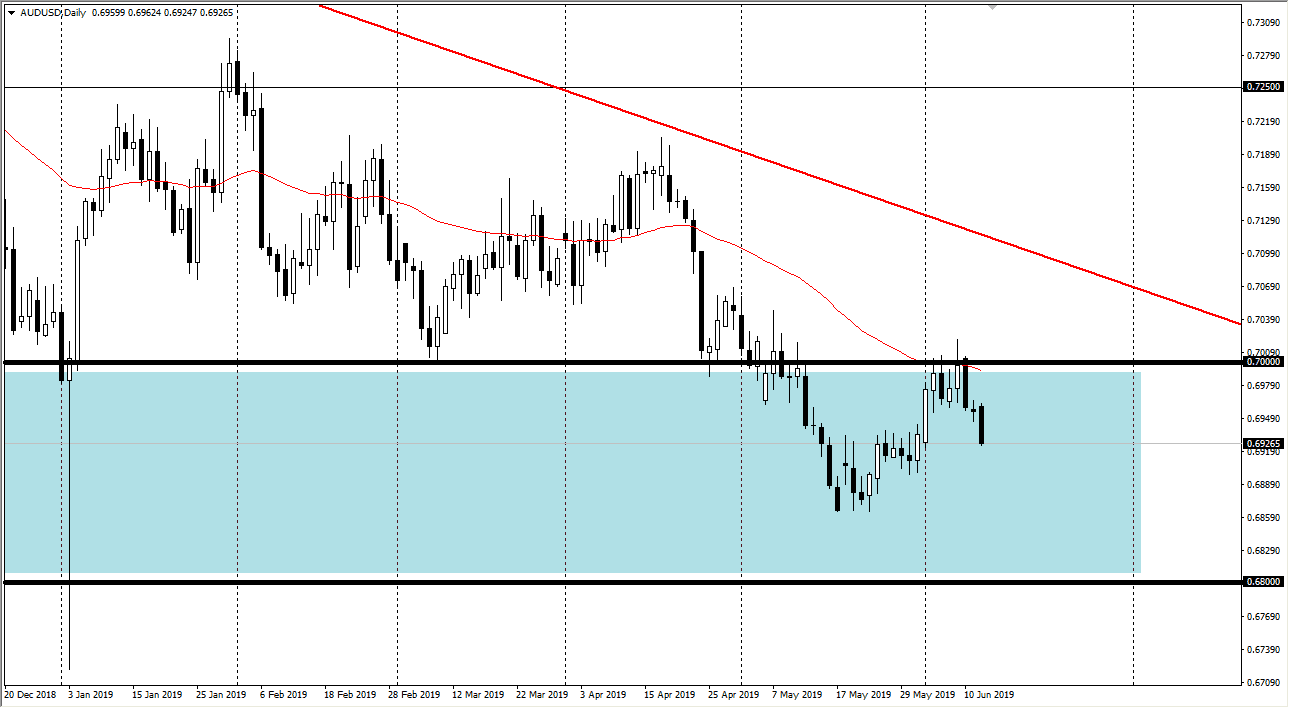Click the 0.68000 price level label

[x=1263, y=581]
